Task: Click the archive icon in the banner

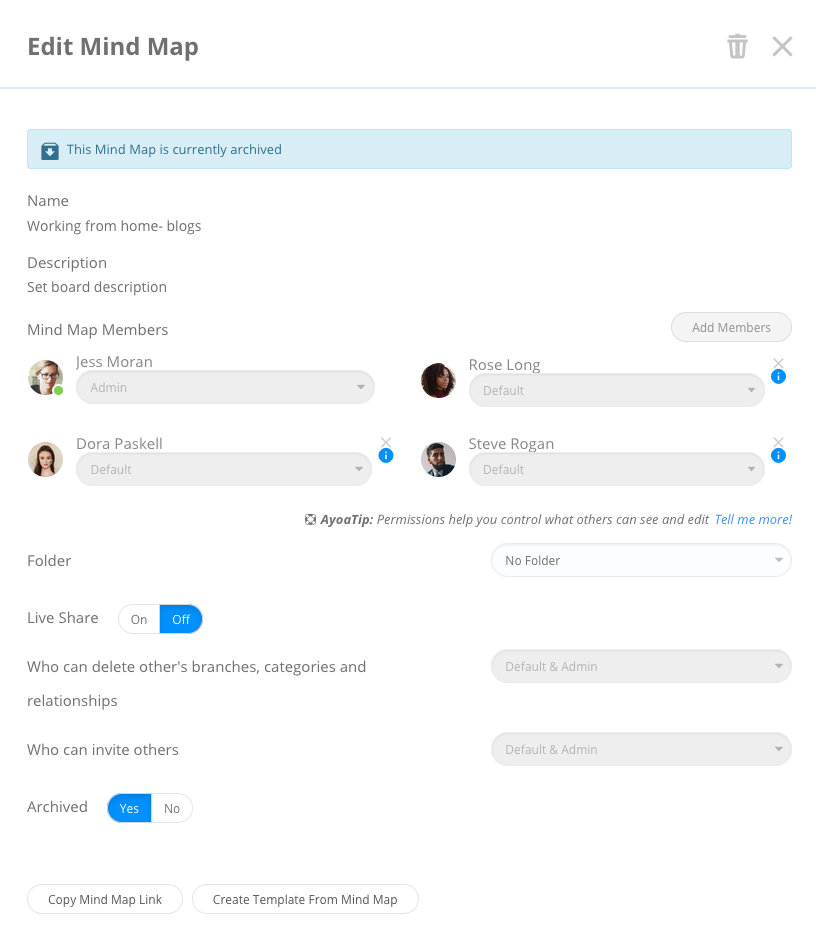Action: (x=50, y=151)
